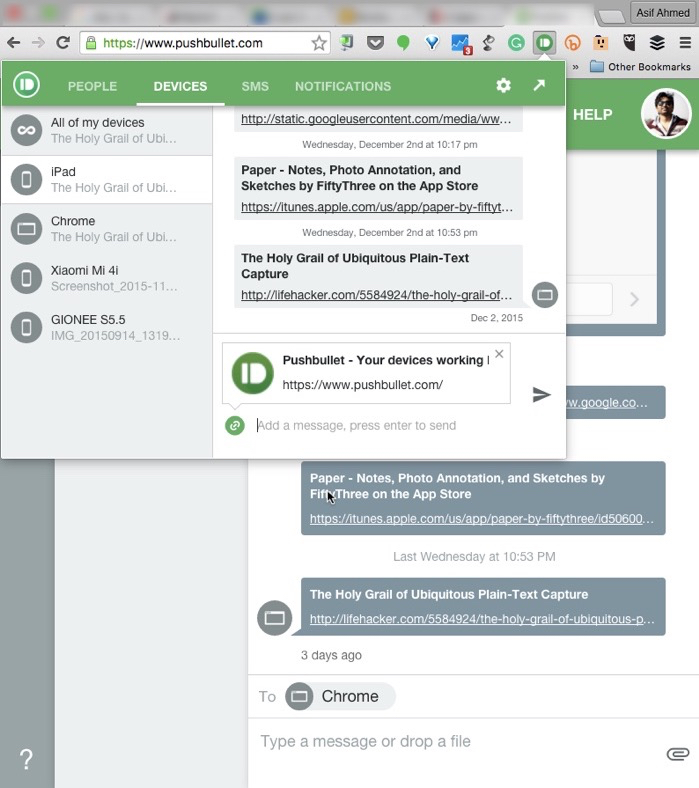Screen dimensions: 699x788
Task: Switch to the Devices tab
Action: pos(180,86)
